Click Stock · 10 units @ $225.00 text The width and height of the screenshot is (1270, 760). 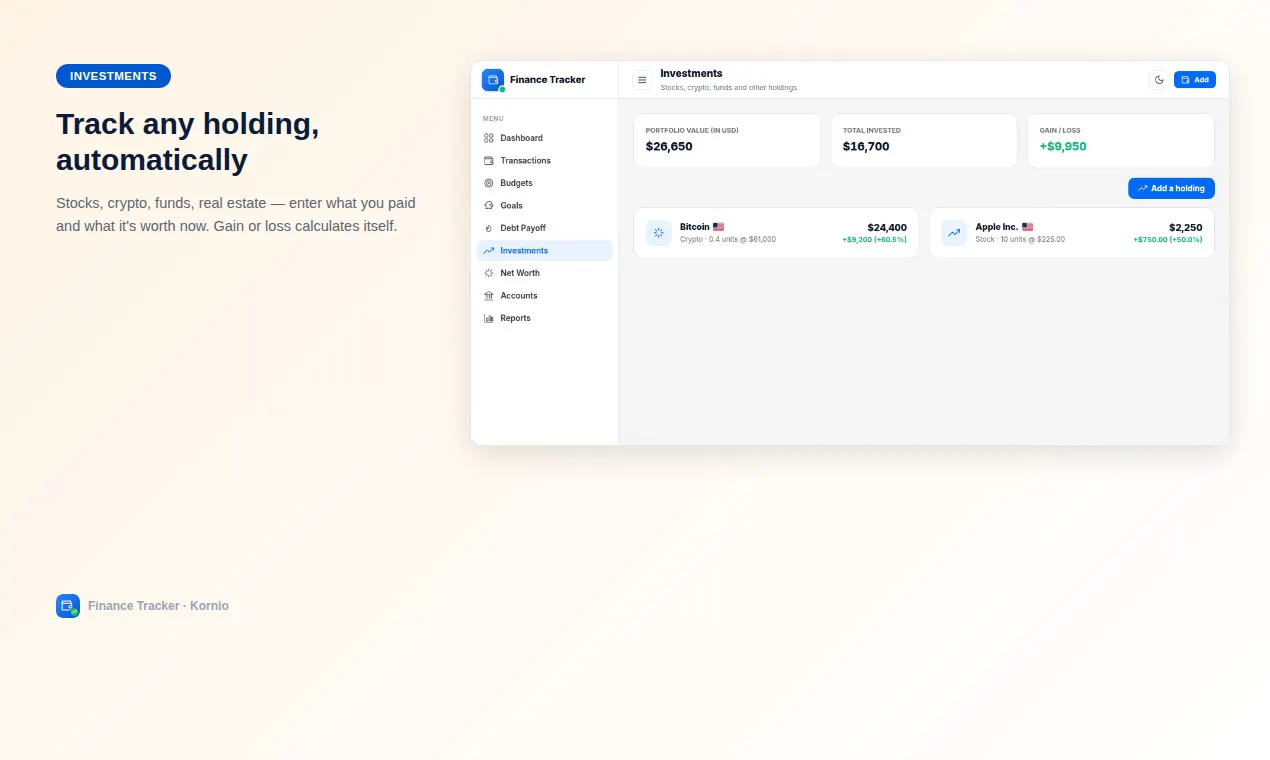[1020, 240]
